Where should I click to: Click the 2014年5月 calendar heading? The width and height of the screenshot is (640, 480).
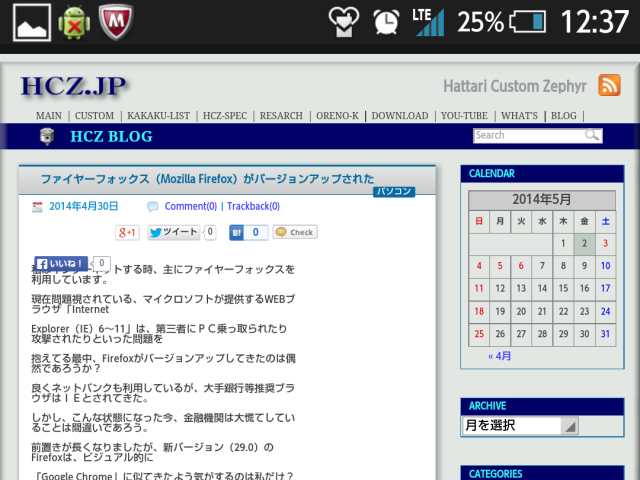[x=542, y=200]
